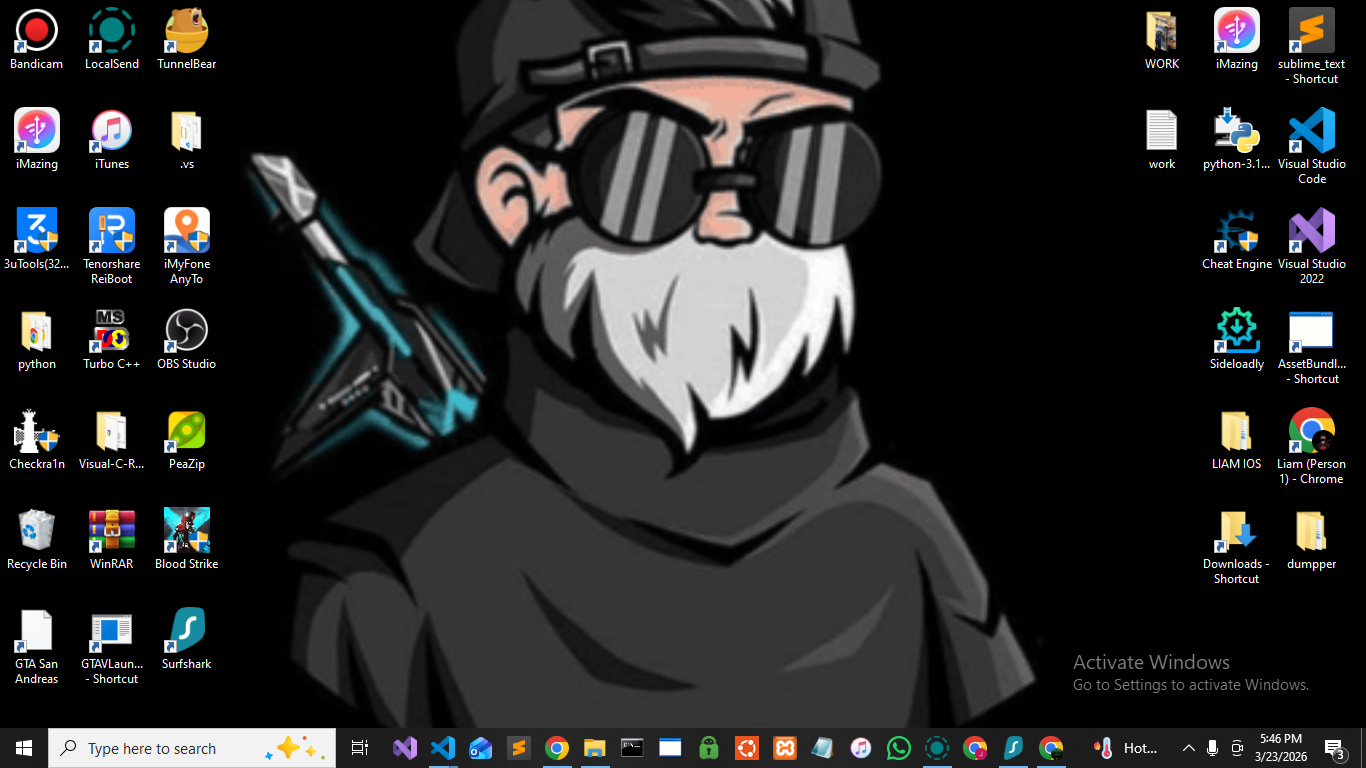
Task: Expand the hidden system tray icons chevron
Action: 1188,748
